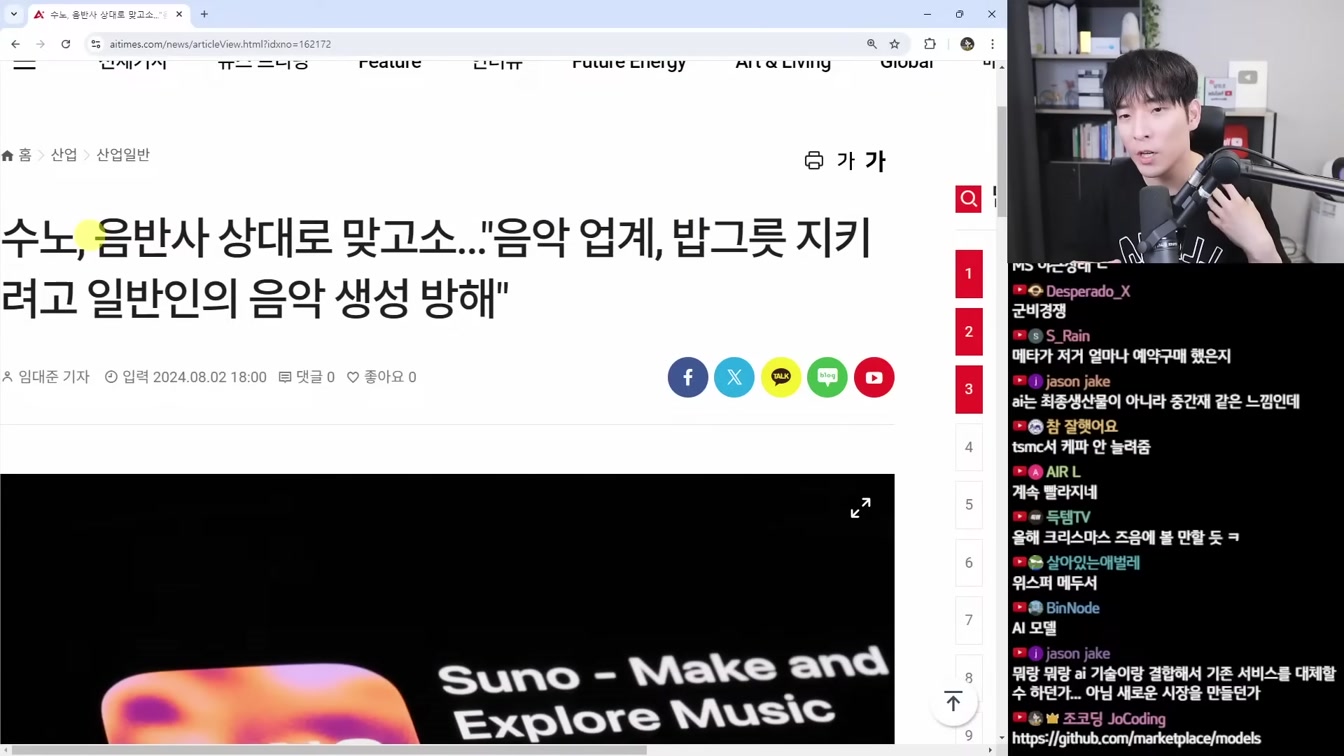Bookmark this page with the star icon
The width and height of the screenshot is (1344, 756).
895,44
